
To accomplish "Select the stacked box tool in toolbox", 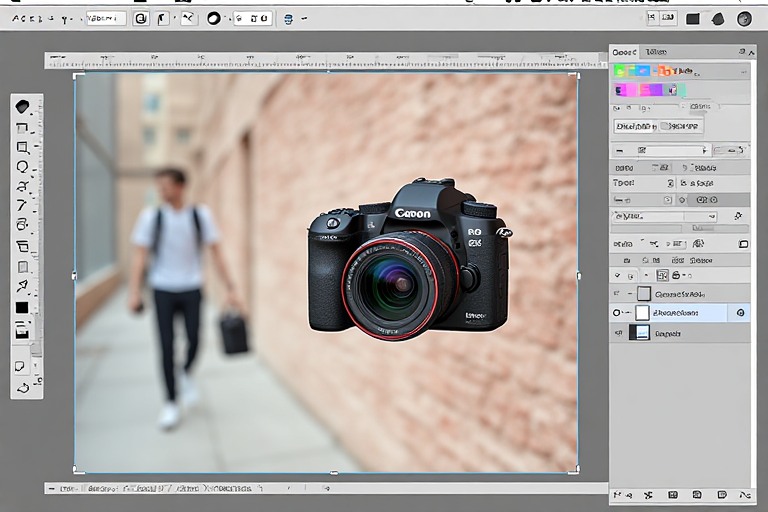I will pyautogui.click(x=23, y=245).
